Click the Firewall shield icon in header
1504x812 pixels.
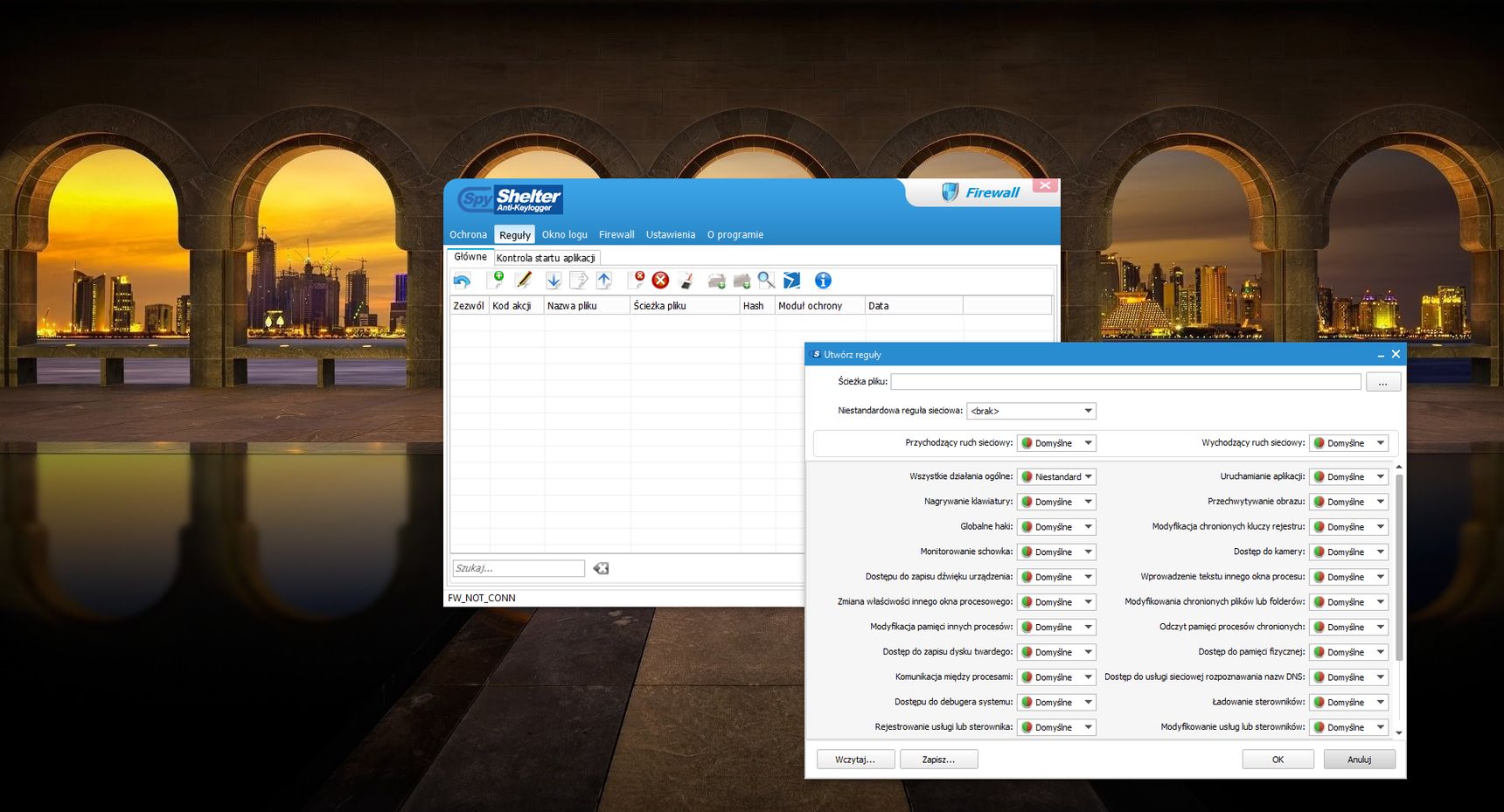[950, 192]
